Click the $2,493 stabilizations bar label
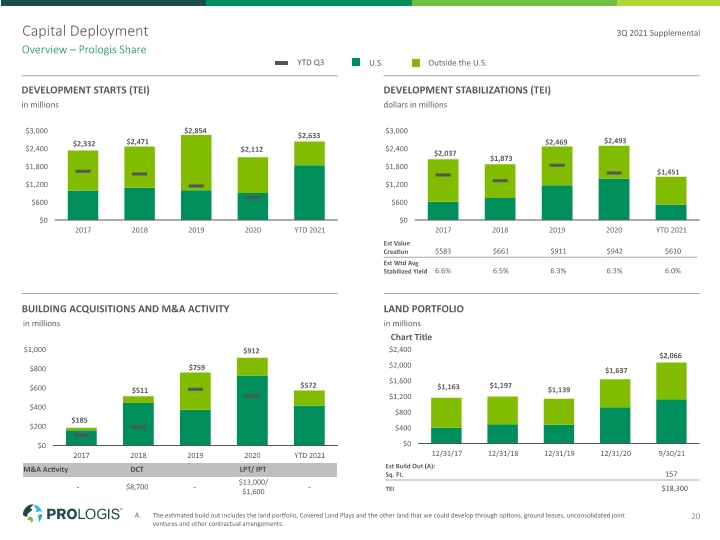The image size is (720, 540). click(x=615, y=141)
